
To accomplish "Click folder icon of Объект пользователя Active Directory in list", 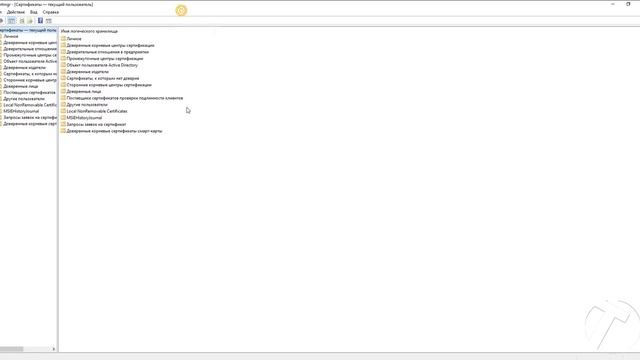I will click(63, 64).
